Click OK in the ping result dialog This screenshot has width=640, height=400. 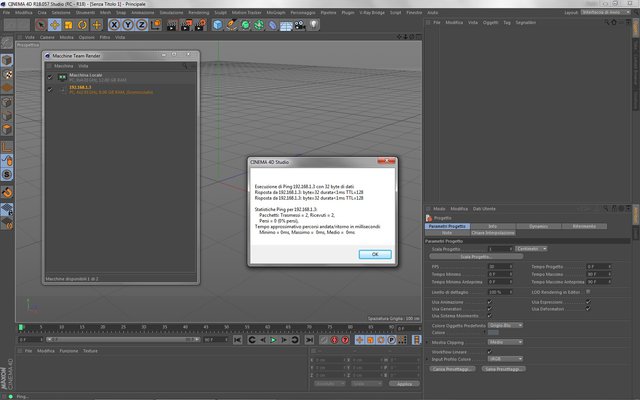[375, 254]
